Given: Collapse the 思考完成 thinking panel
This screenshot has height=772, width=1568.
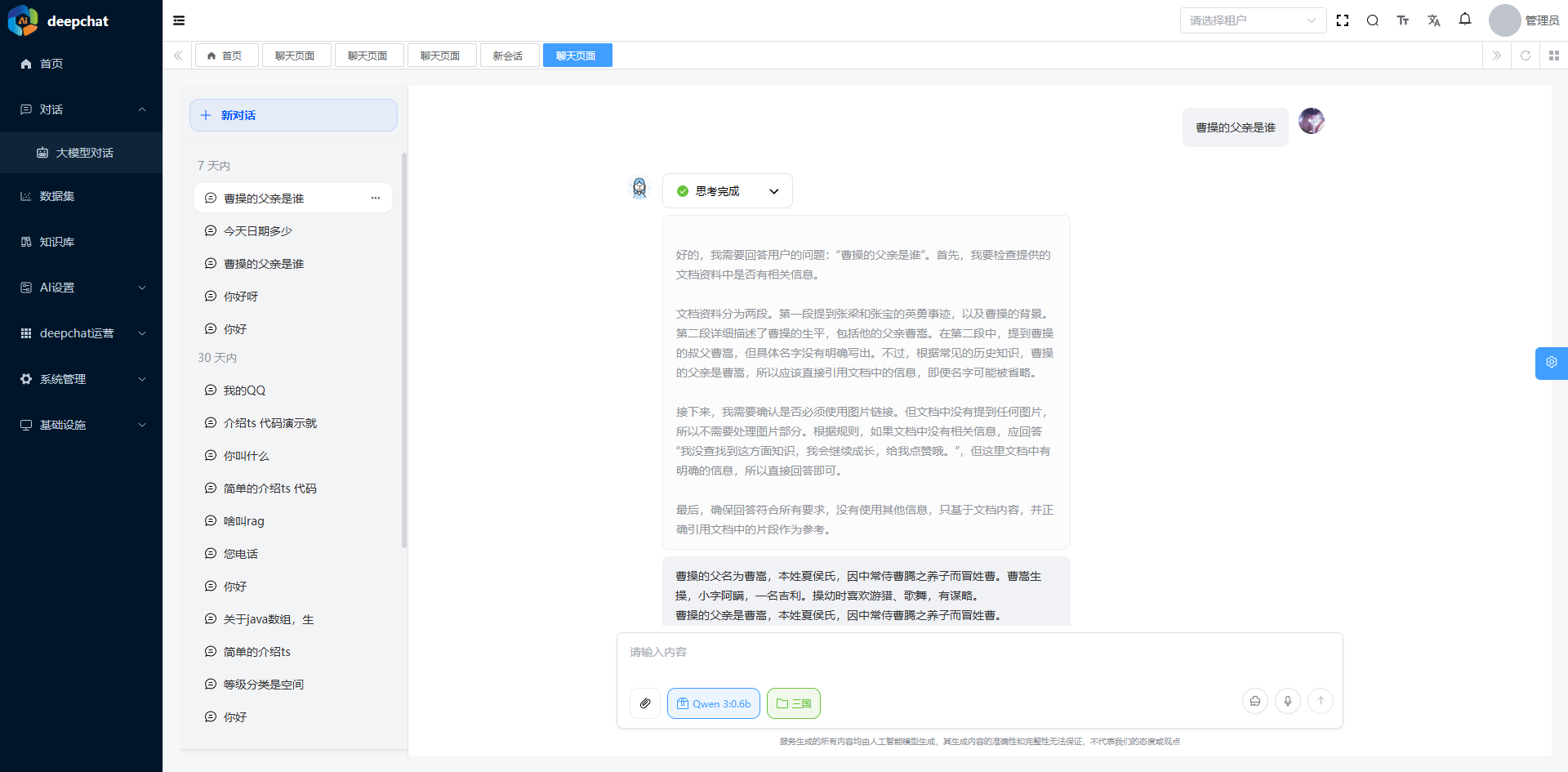Looking at the screenshot, I should [728, 191].
